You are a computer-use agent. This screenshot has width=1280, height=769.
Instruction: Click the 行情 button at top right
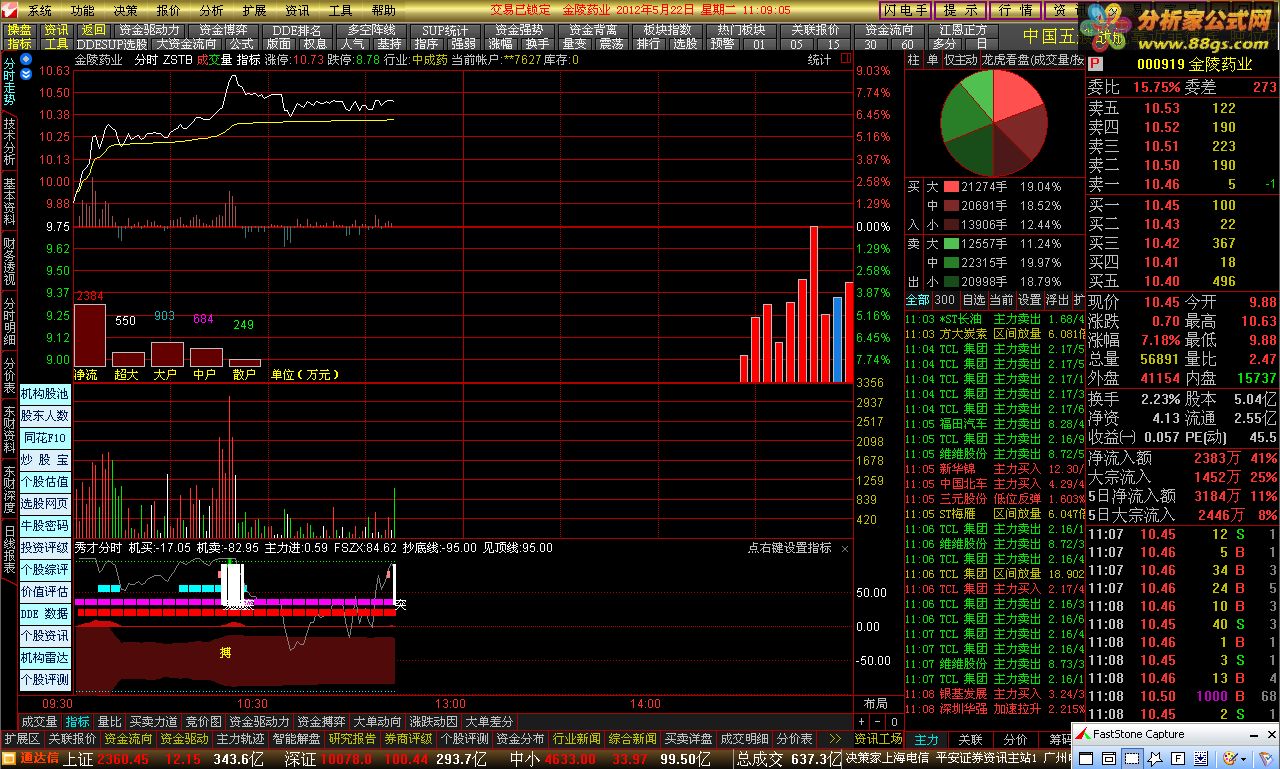click(1015, 10)
